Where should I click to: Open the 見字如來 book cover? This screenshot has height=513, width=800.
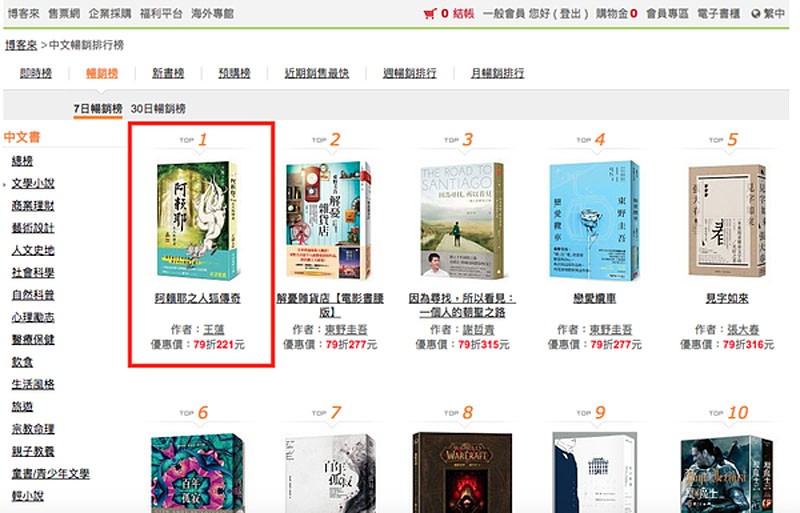click(x=727, y=221)
